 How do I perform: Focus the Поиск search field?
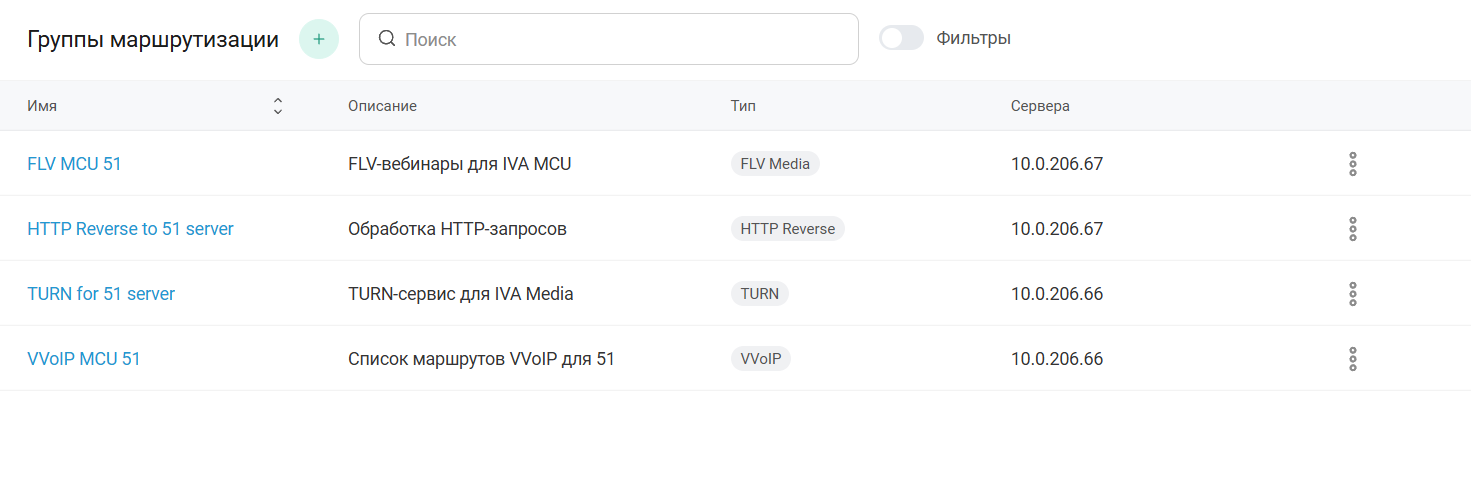620,39
